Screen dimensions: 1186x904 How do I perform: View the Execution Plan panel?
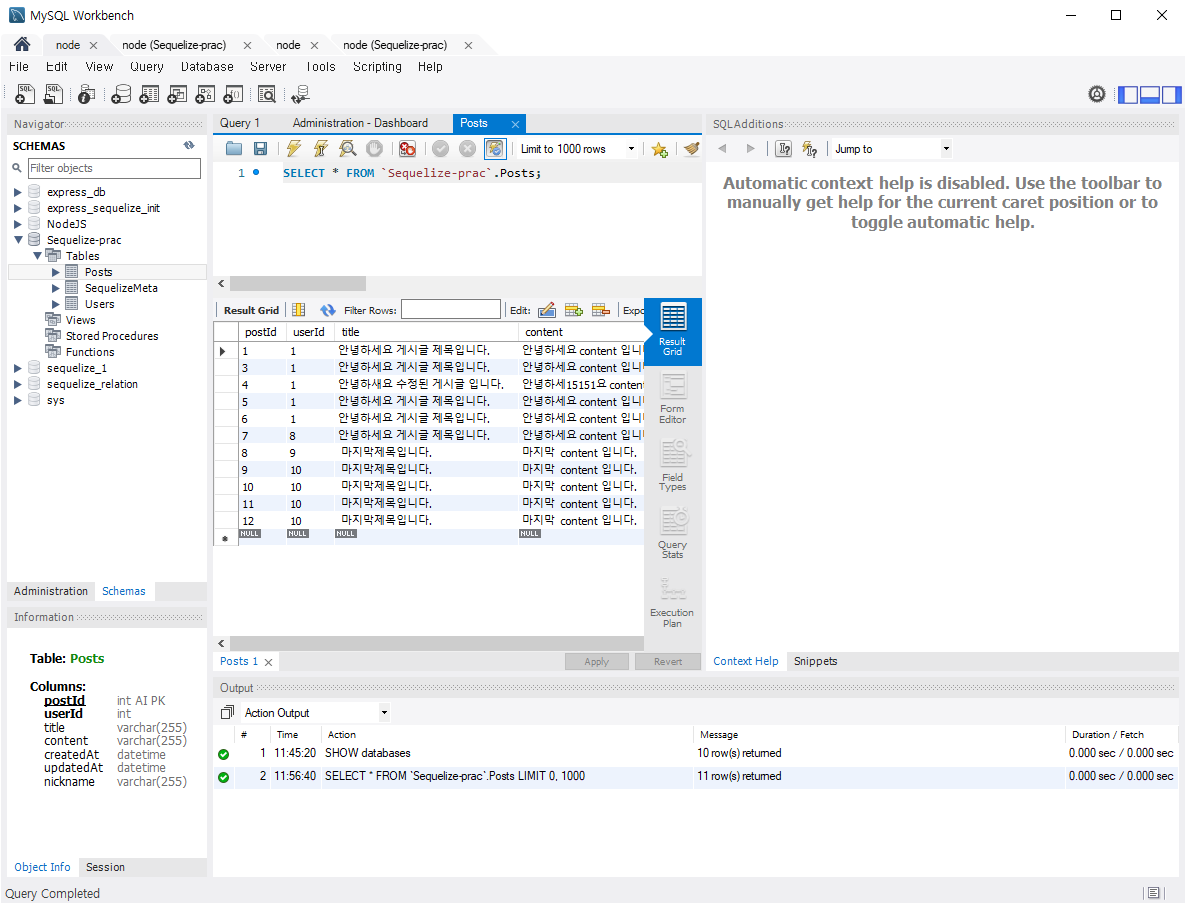click(x=672, y=603)
